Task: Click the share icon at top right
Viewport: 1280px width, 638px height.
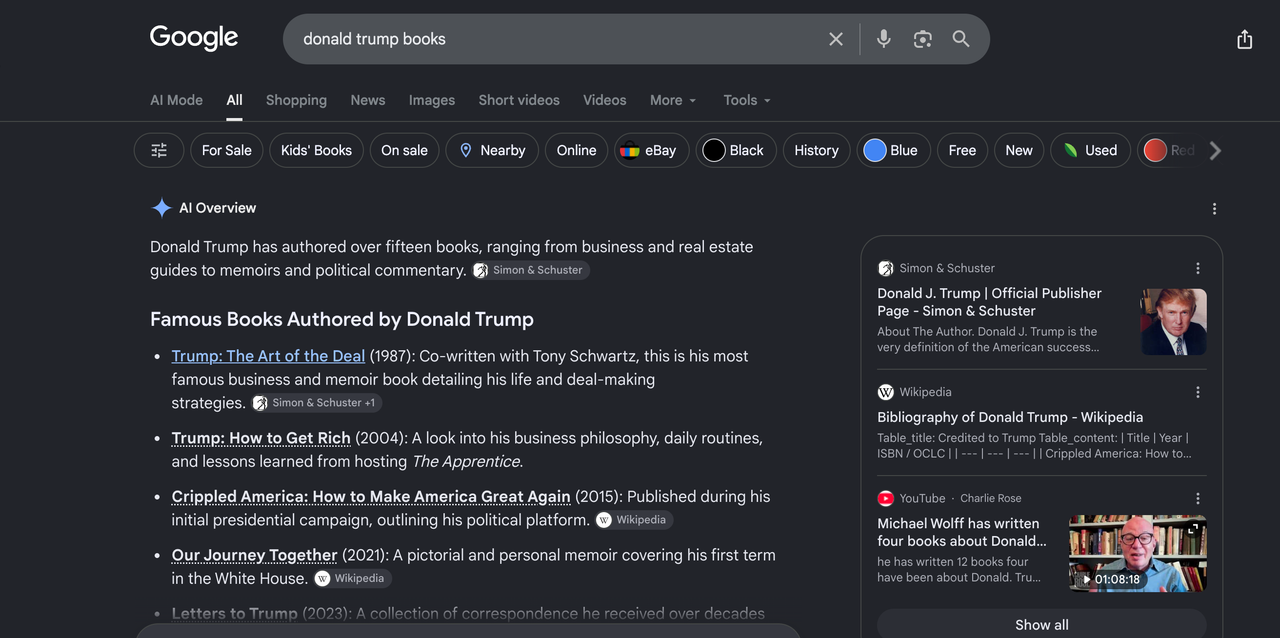Action: 1244,39
